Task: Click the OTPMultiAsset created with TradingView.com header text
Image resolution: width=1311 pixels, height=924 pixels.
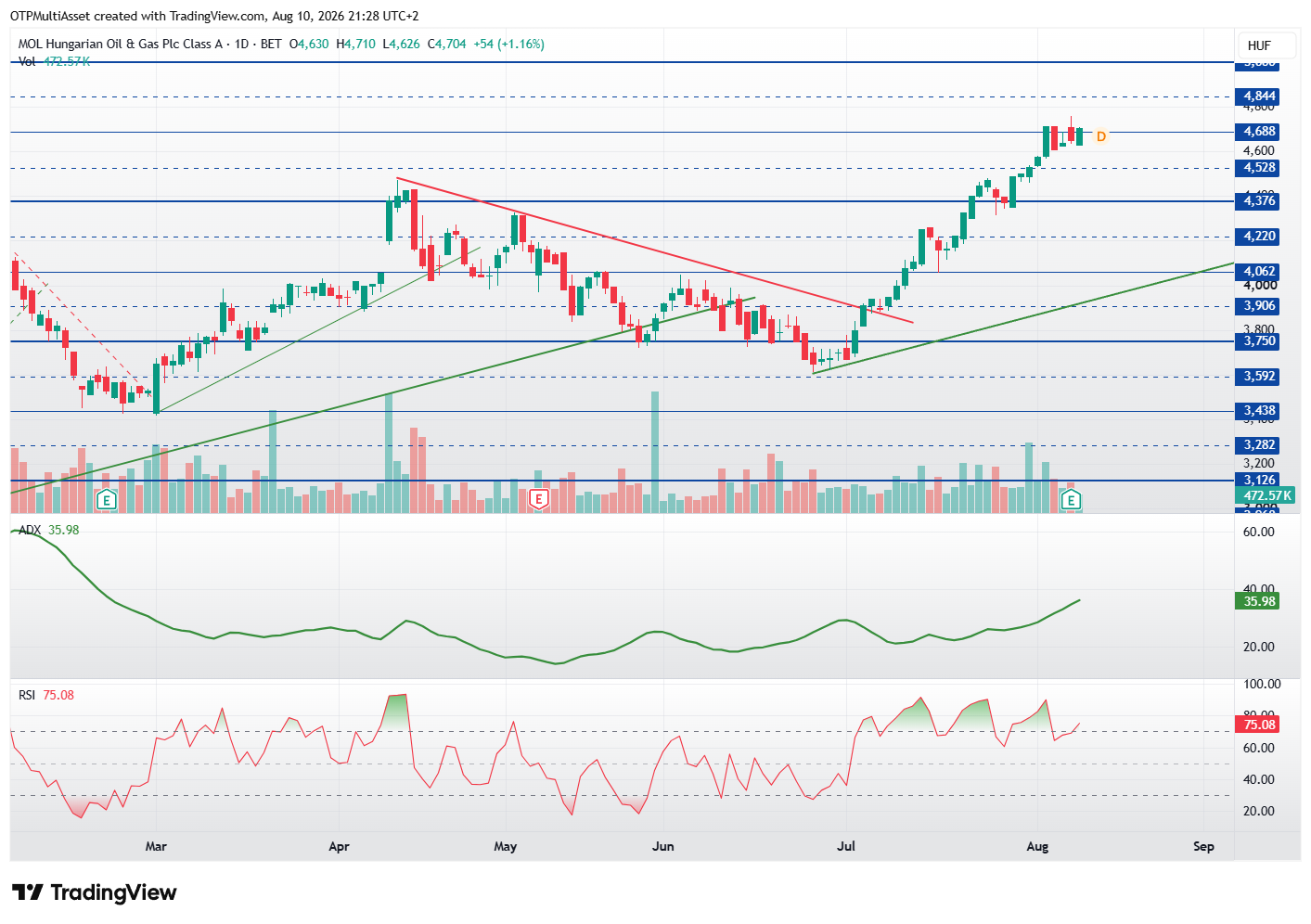Action: tap(214, 16)
